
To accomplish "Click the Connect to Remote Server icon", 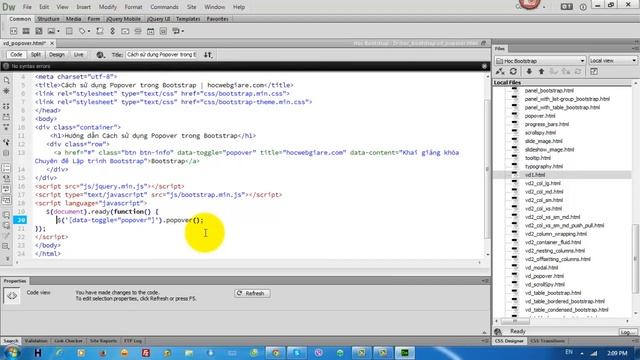I will [500, 72].
